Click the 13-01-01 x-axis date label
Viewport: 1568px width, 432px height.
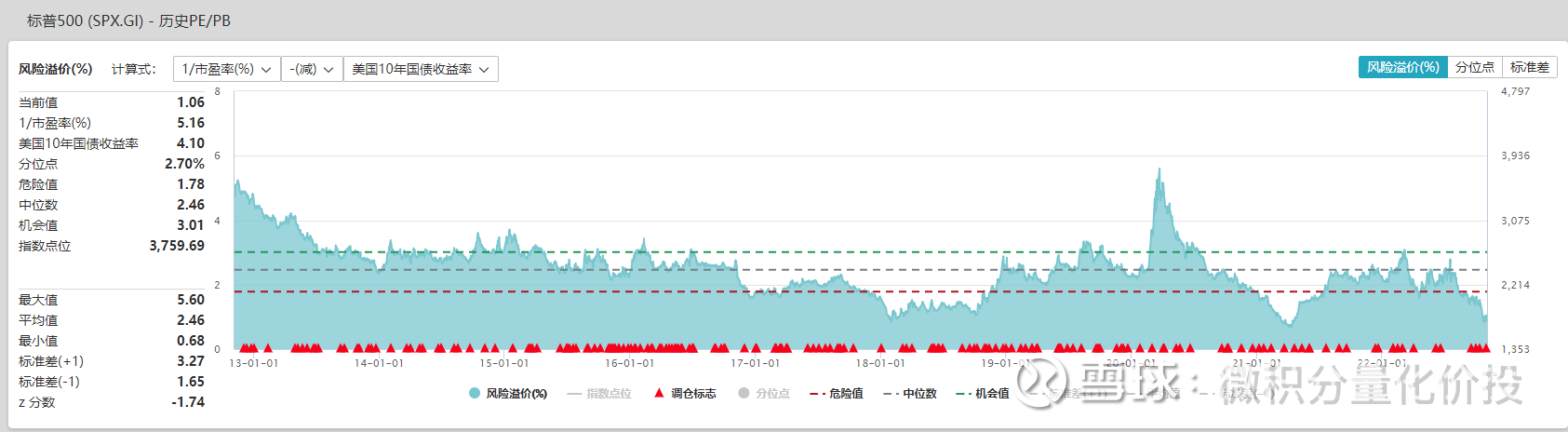253,363
